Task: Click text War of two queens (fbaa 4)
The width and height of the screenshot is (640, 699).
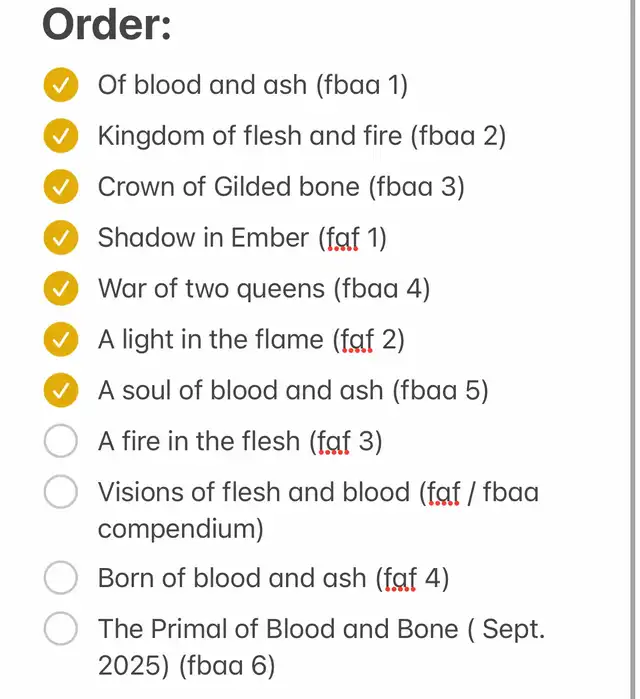Action: point(264,289)
